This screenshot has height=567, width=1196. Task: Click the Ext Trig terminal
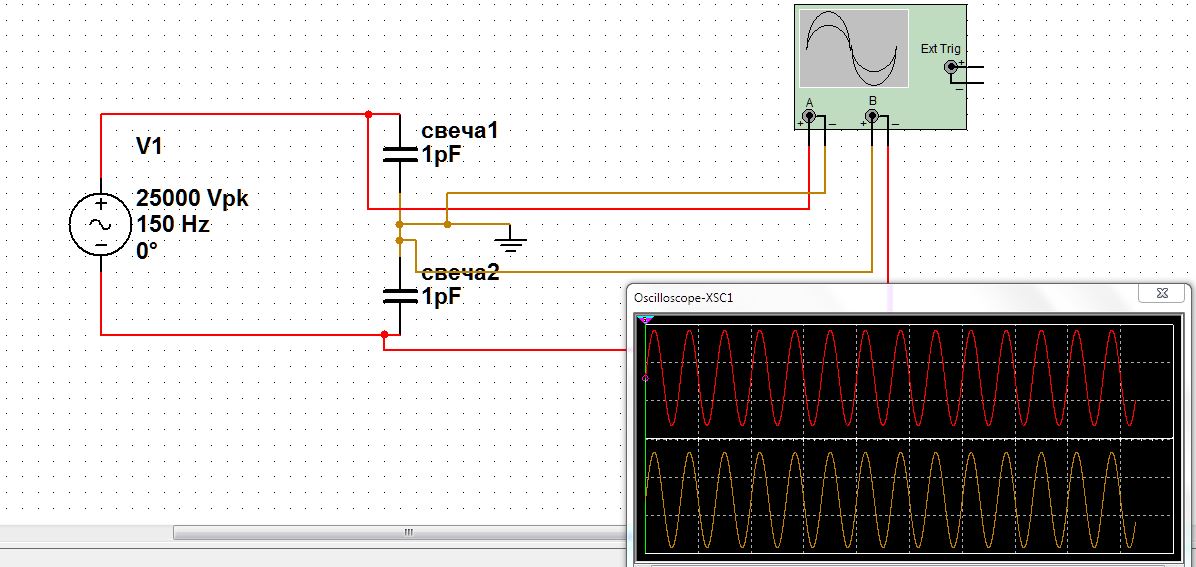(950, 67)
